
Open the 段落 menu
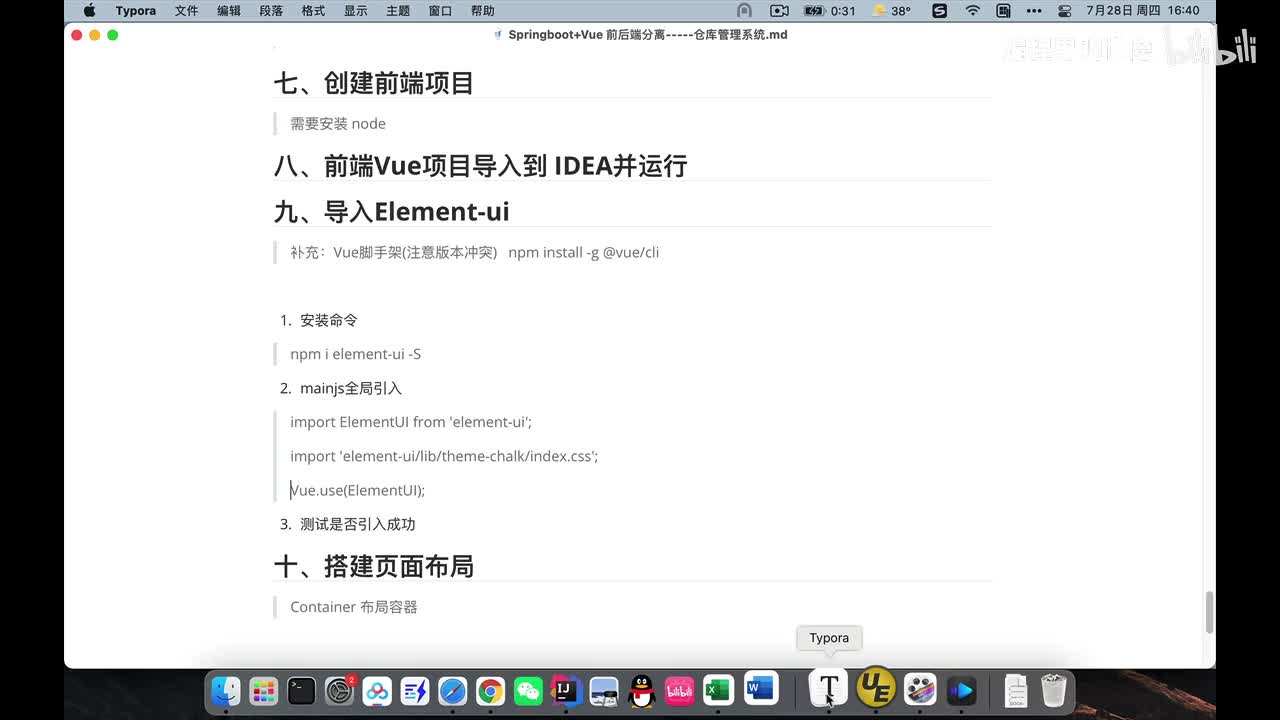tap(271, 11)
